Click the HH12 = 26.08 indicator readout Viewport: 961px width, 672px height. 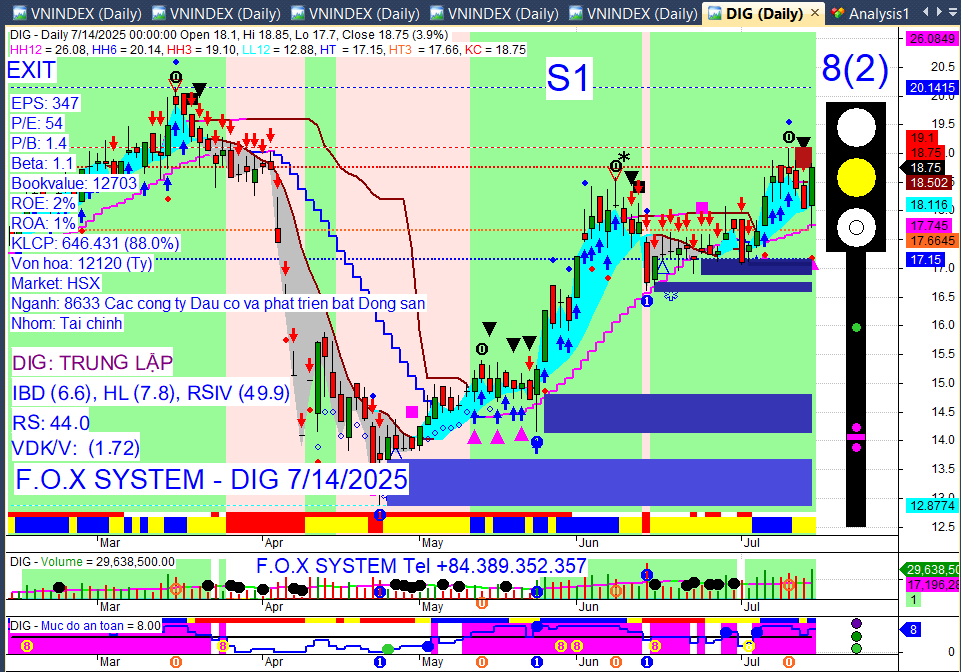[x=48, y=50]
